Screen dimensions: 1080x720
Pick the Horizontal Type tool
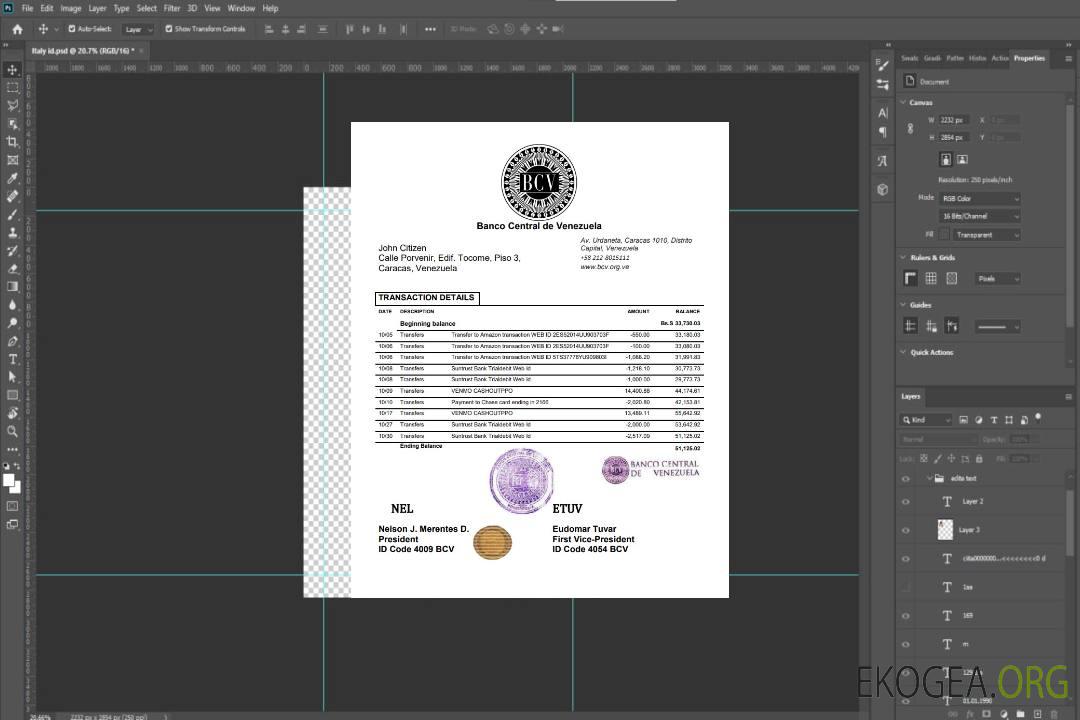point(13,359)
